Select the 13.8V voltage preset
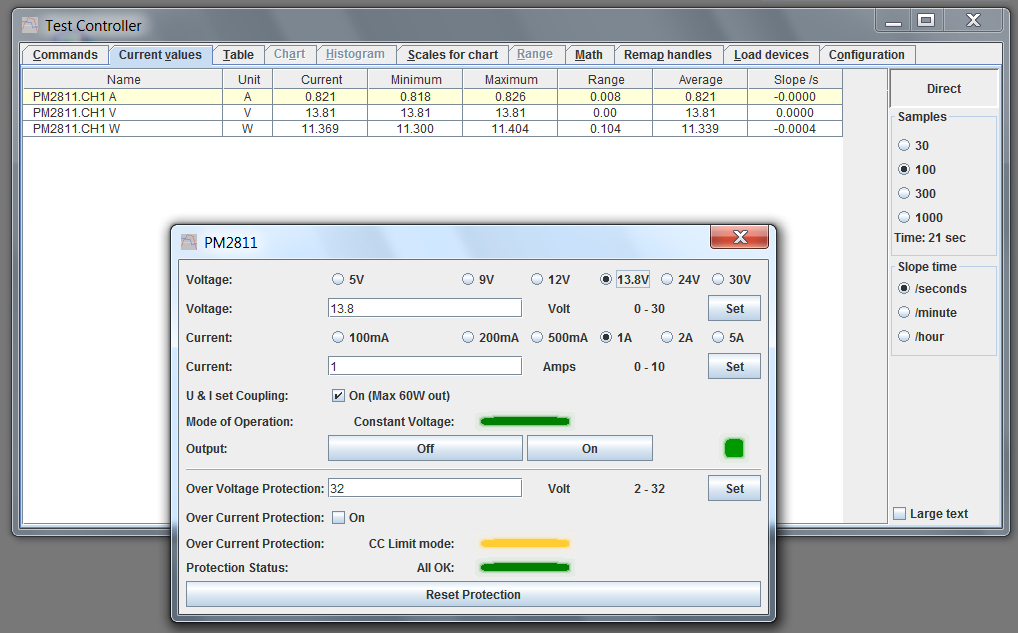 point(606,280)
